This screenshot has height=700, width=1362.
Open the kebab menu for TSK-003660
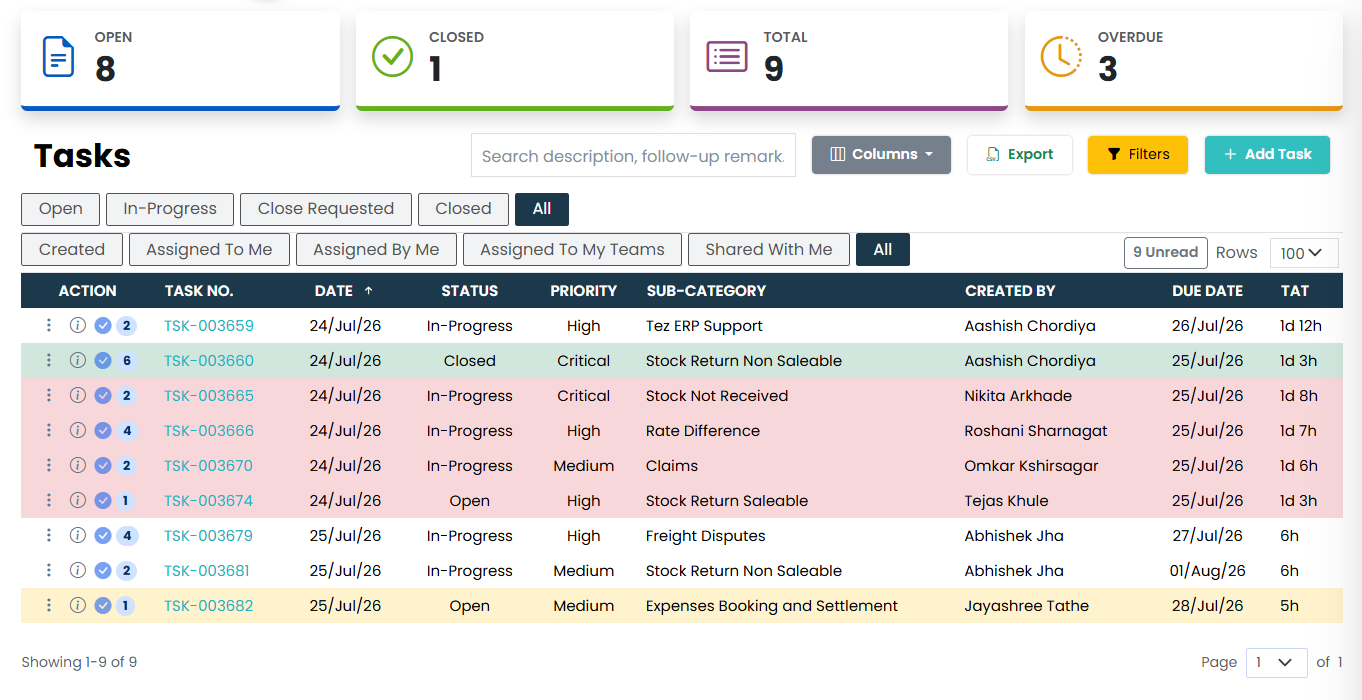(49, 360)
